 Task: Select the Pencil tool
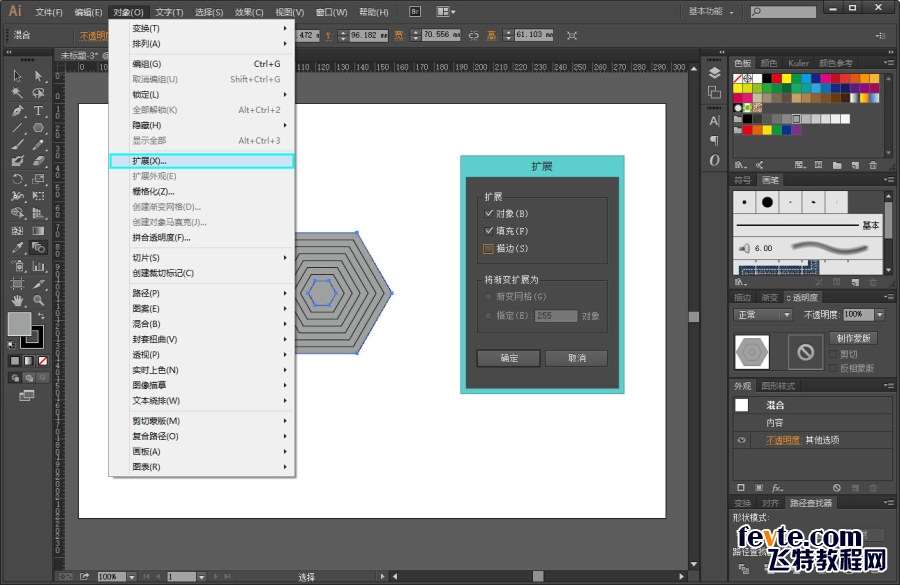[38, 145]
